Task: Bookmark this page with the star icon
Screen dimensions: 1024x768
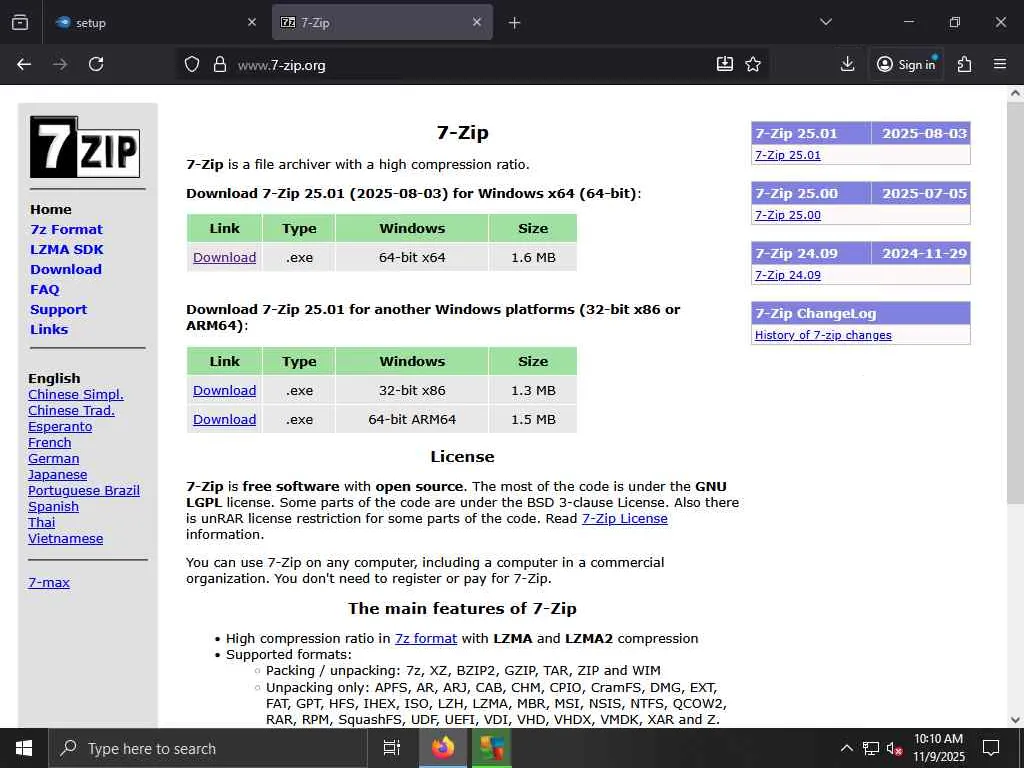Action: pyautogui.click(x=753, y=64)
